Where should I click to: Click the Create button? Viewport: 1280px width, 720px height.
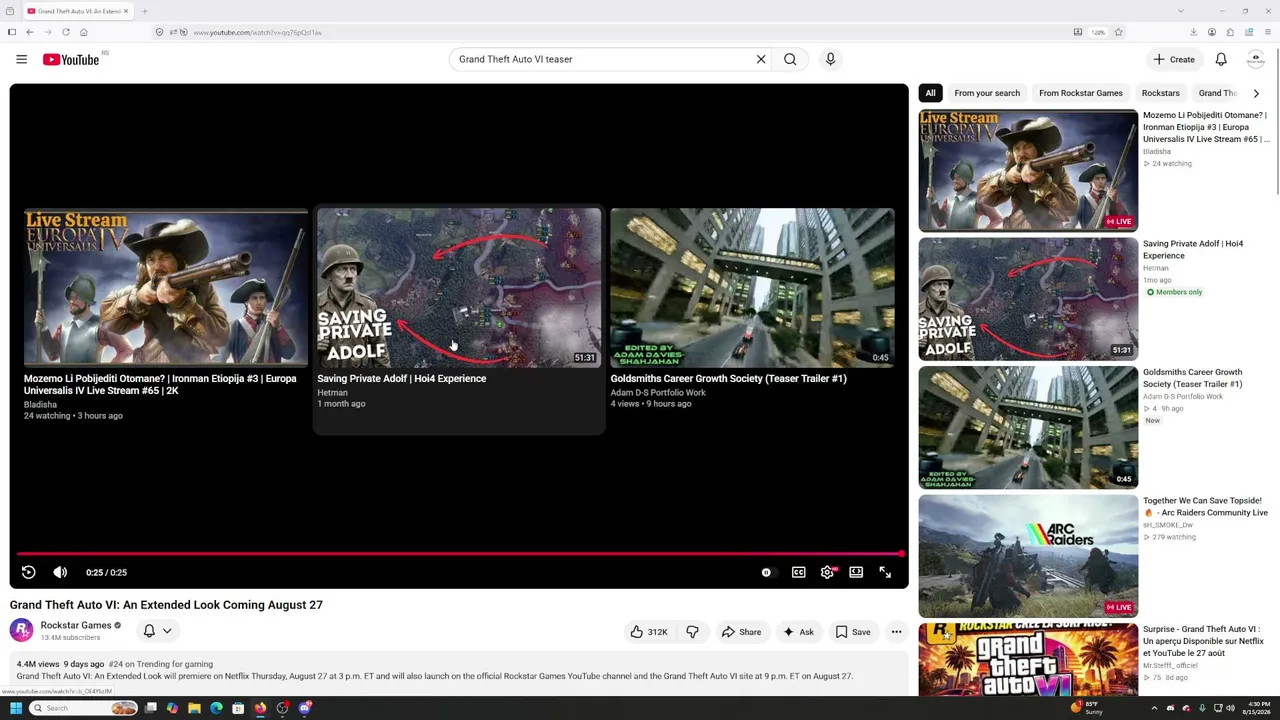pyautogui.click(x=1173, y=59)
